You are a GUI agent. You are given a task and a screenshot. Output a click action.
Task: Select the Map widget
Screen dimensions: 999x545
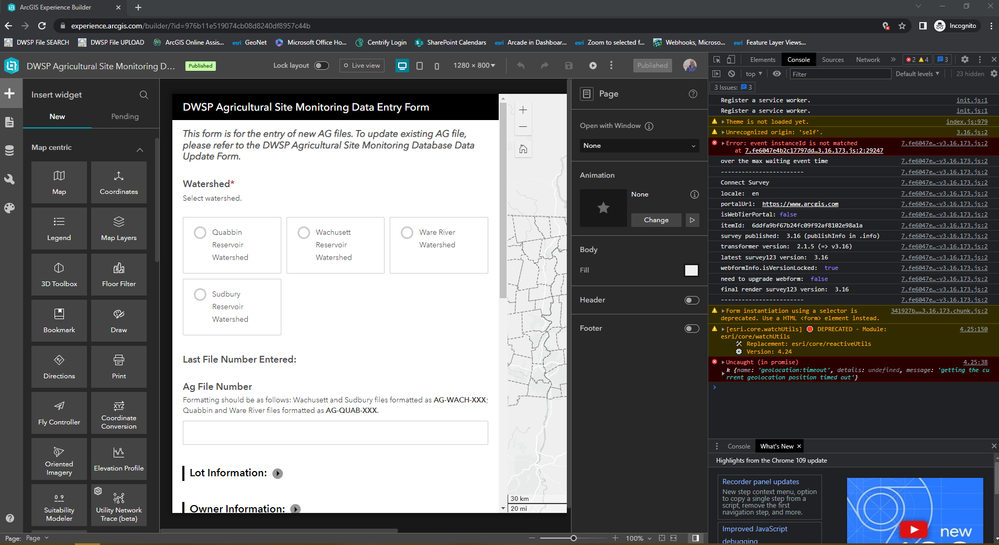point(59,182)
